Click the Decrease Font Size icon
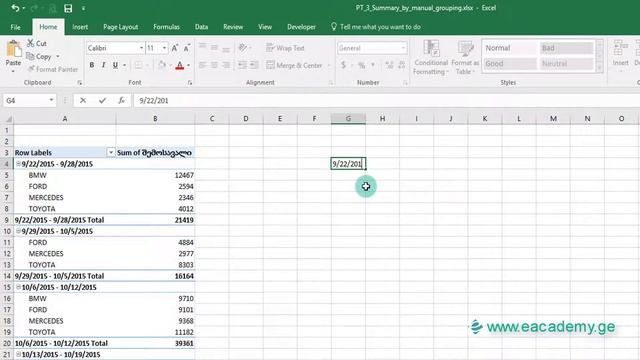The image size is (640, 360). pyautogui.click(x=187, y=48)
